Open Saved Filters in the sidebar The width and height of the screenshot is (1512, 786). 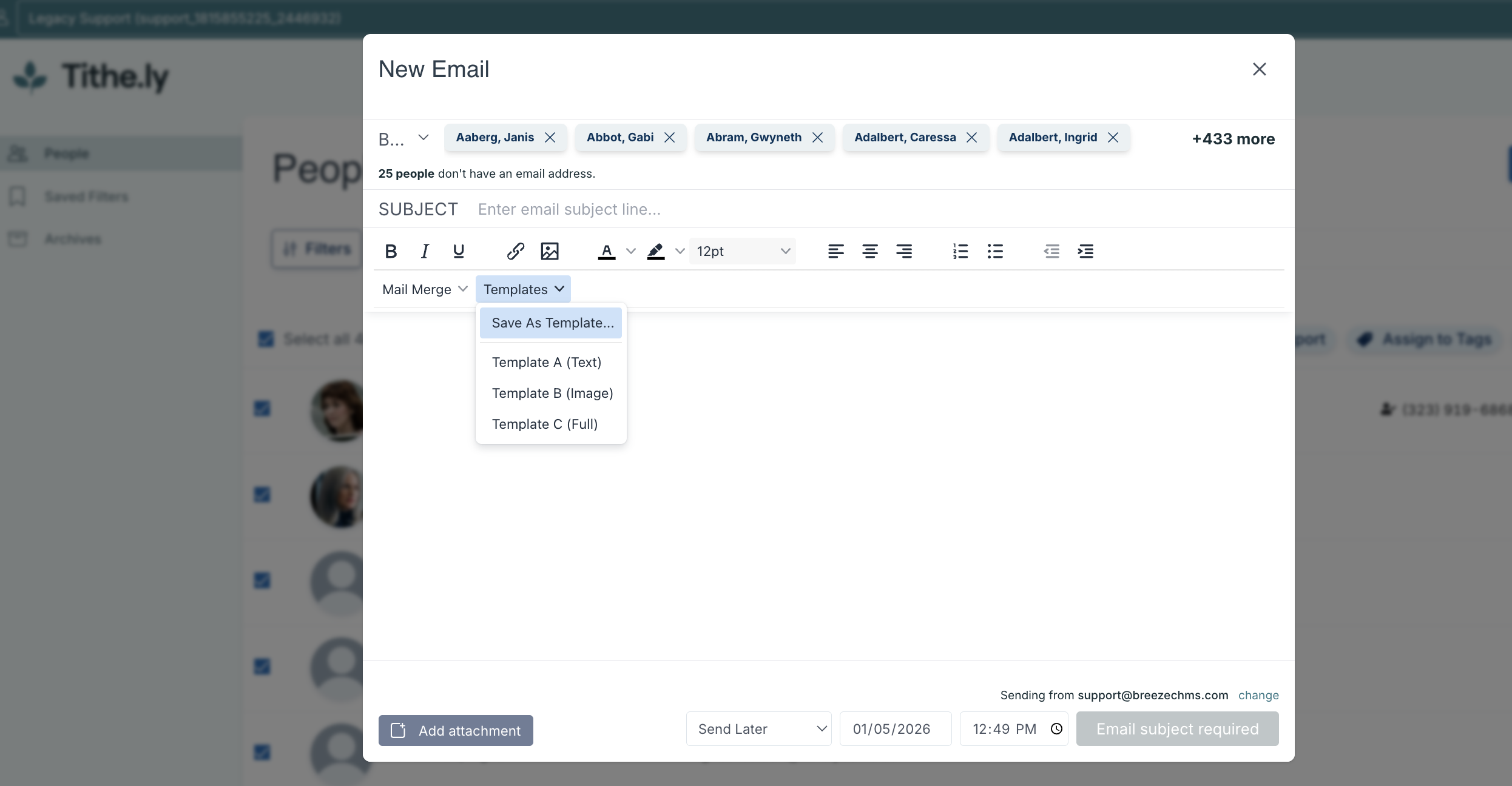coord(121,196)
